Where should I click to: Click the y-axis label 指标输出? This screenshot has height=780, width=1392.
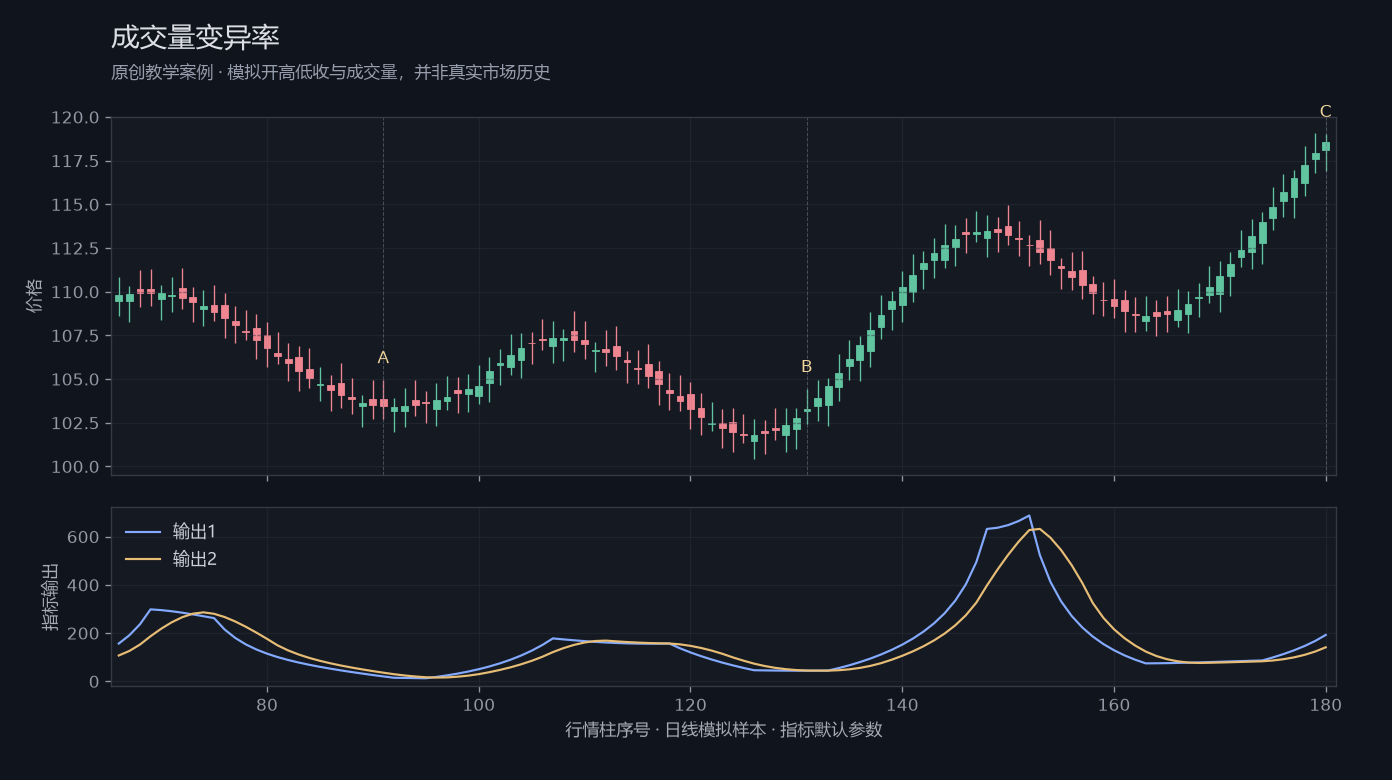(x=50, y=597)
